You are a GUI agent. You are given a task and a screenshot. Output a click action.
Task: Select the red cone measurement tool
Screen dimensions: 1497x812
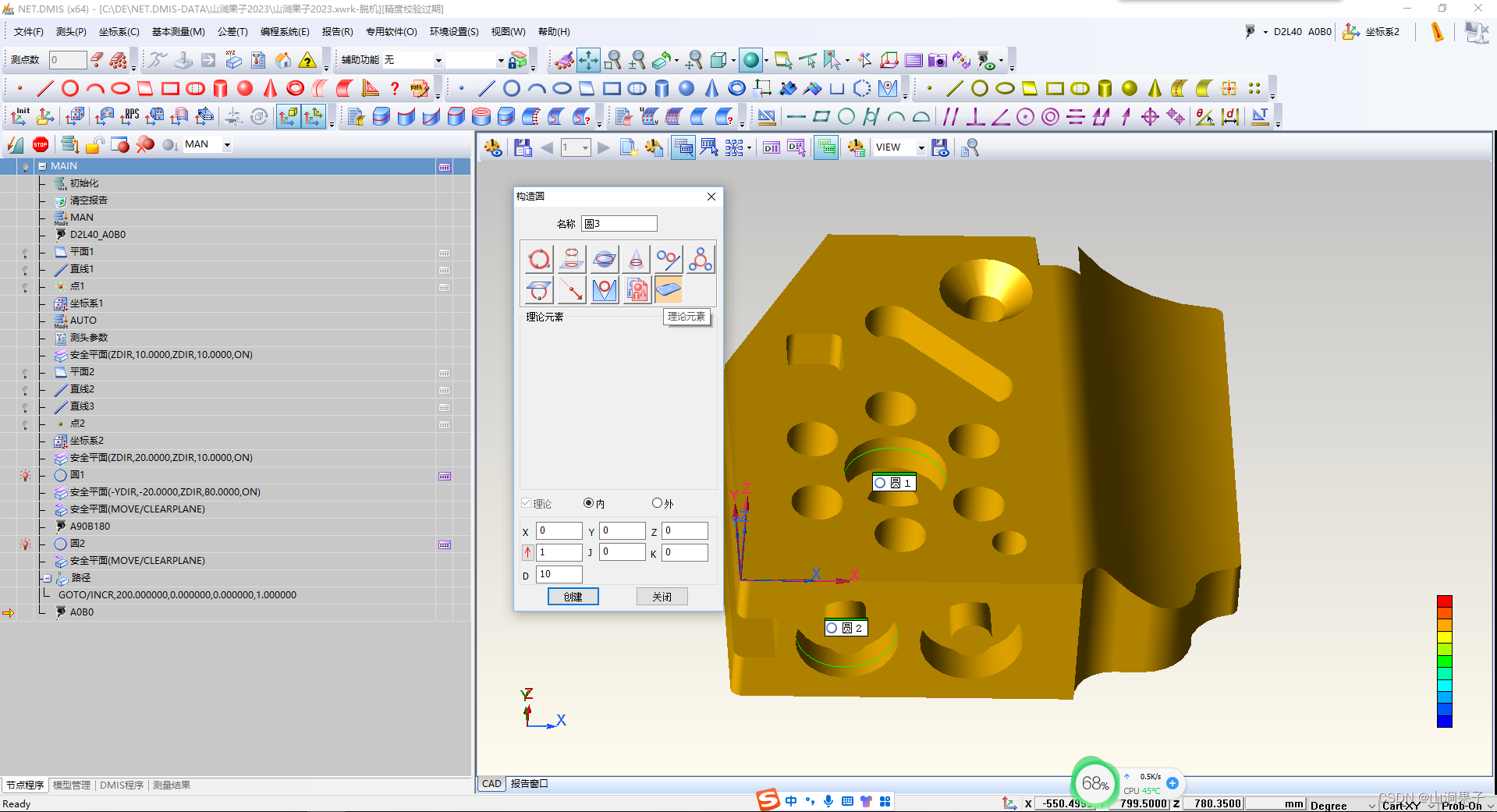(270, 88)
